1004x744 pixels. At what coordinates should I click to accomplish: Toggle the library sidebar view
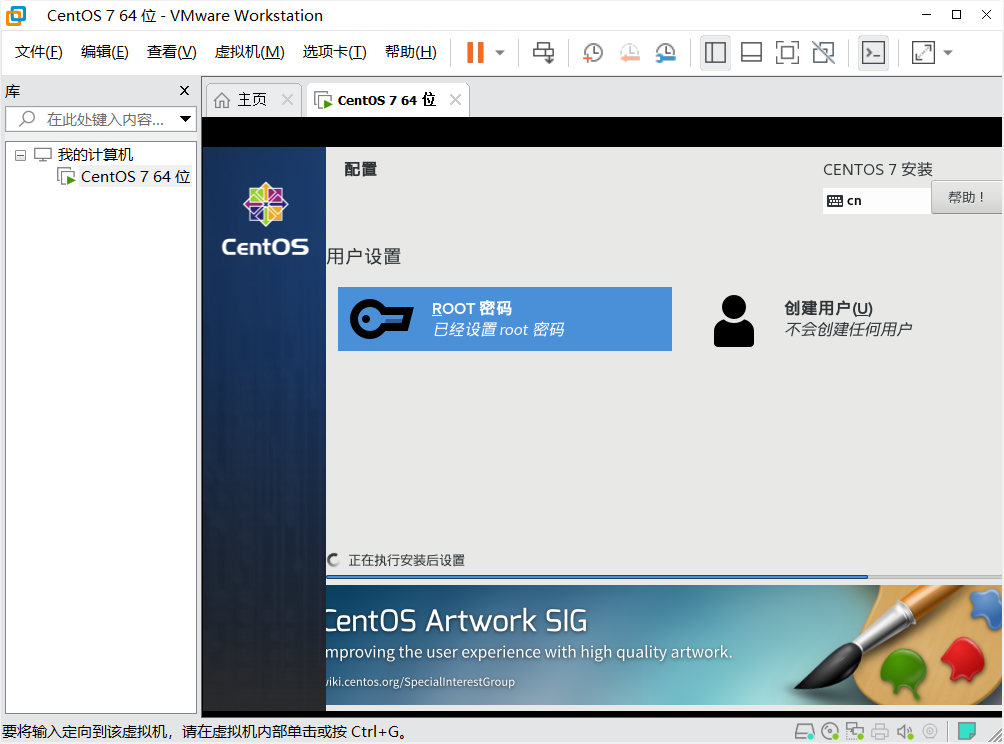(715, 53)
